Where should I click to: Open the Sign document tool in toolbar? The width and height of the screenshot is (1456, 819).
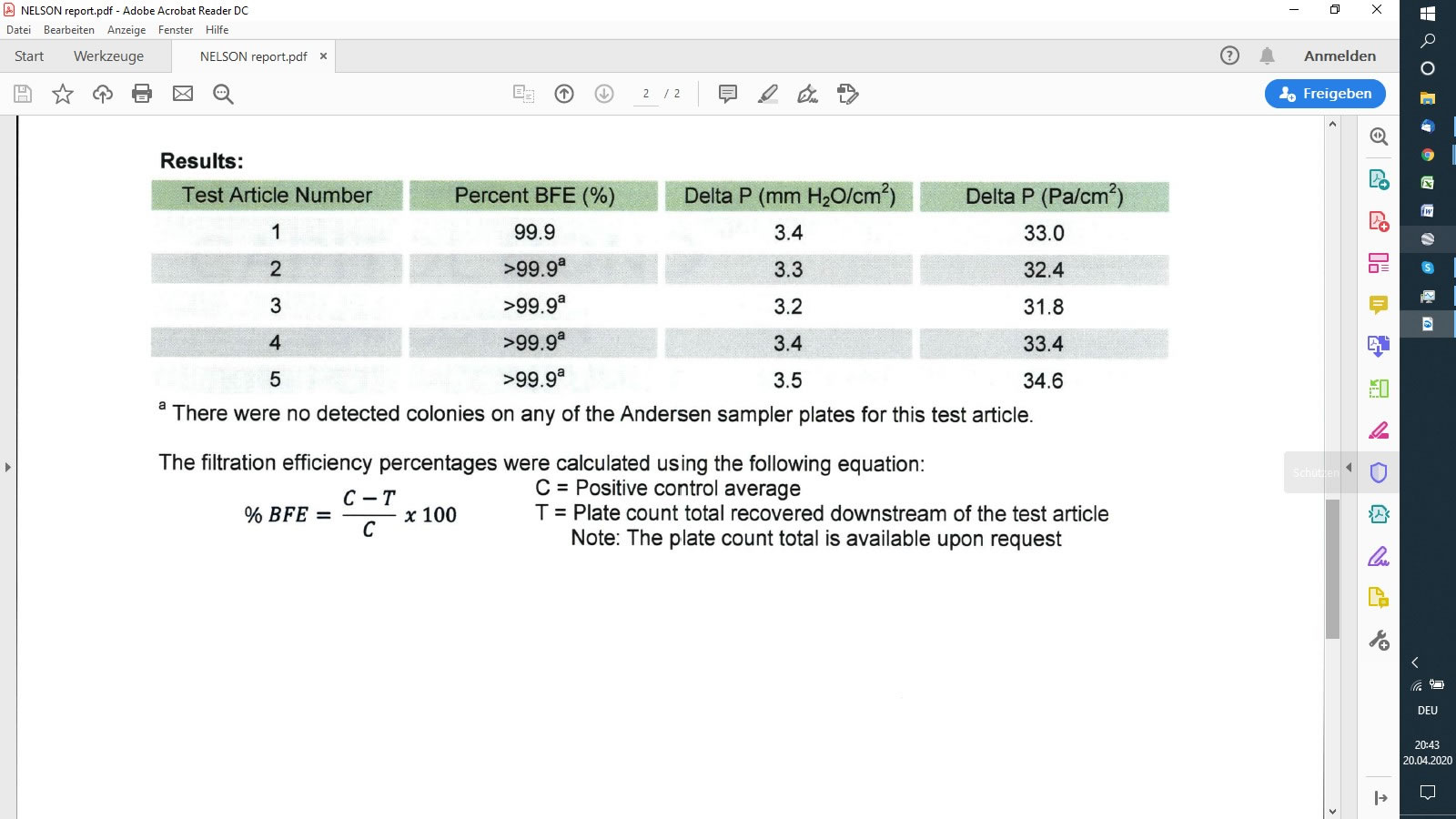(x=807, y=94)
